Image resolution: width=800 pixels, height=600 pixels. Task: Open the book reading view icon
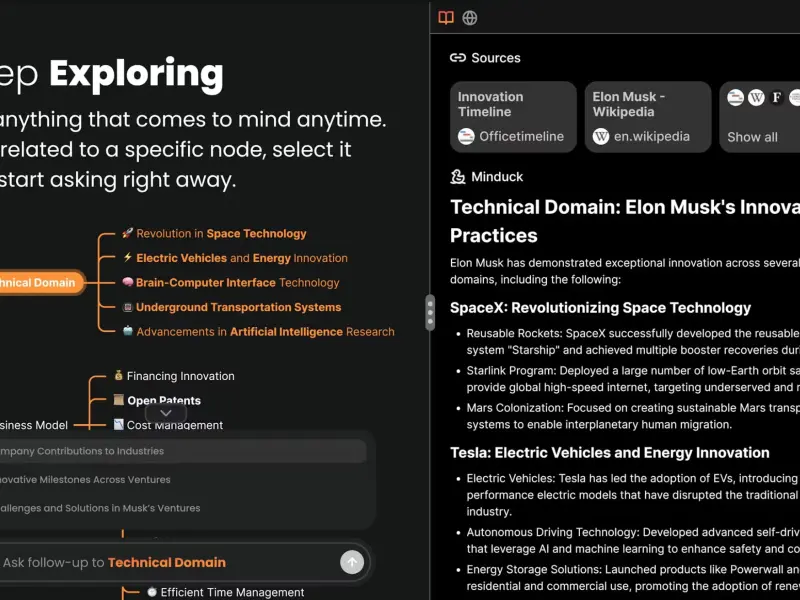446,18
